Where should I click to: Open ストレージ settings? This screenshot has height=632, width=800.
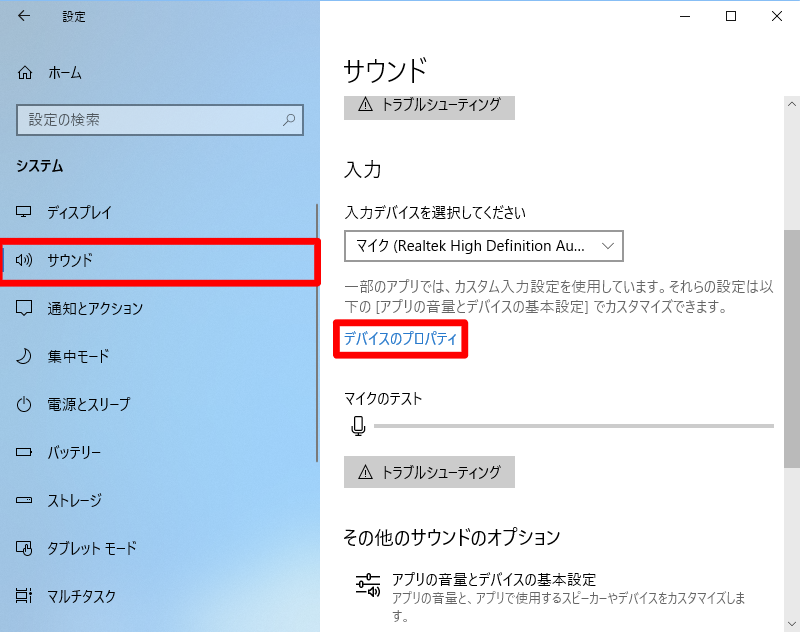pos(158,500)
